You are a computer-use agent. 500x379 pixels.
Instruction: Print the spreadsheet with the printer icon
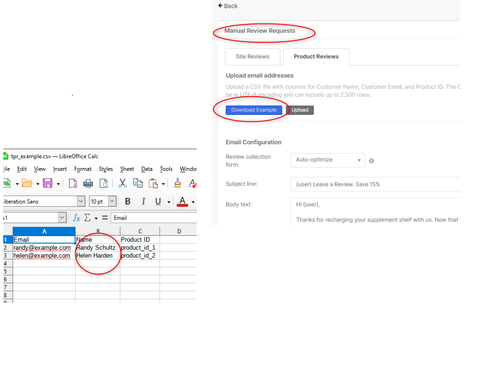[88, 183]
